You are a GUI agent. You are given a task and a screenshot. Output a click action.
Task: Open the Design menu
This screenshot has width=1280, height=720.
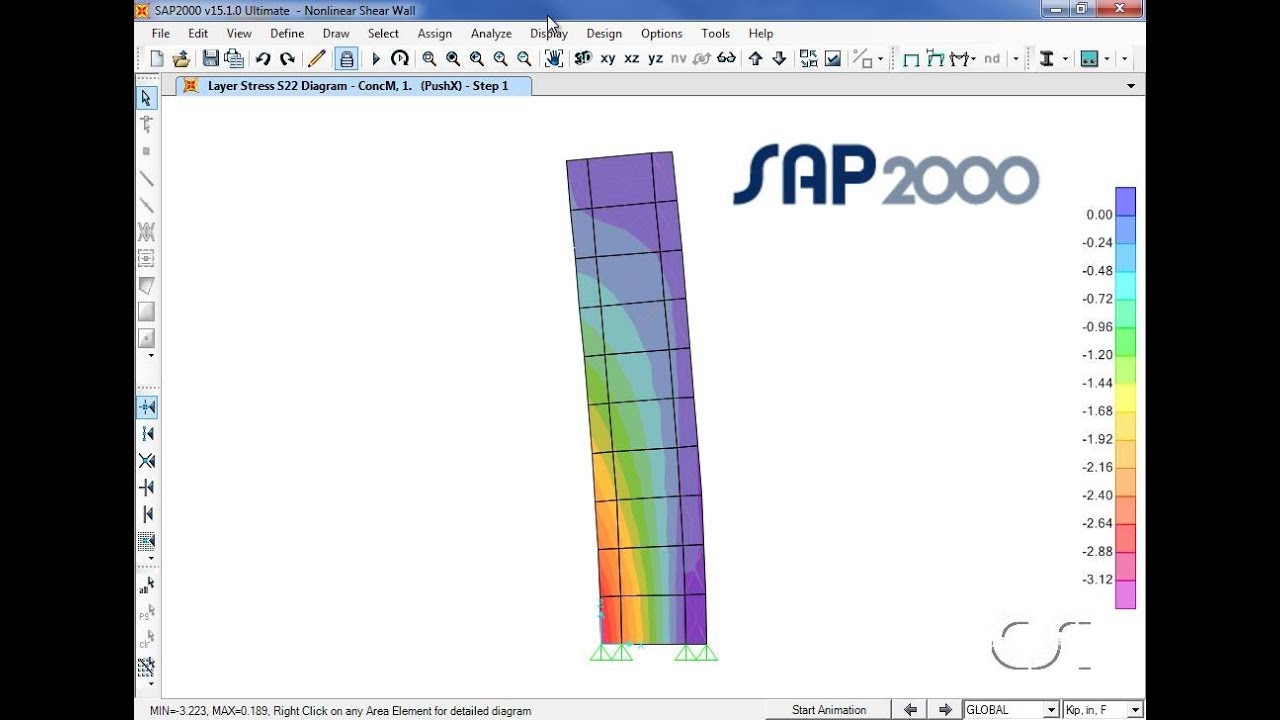[604, 33]
